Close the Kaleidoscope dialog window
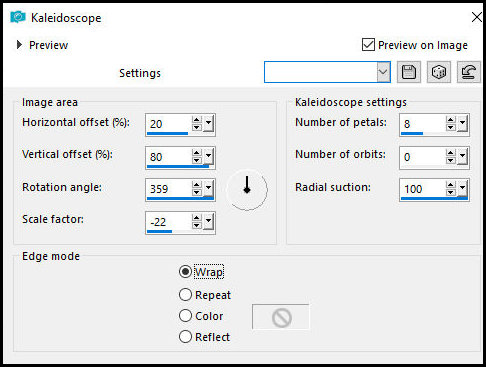 pyautogui.click(x=477, y=17)
